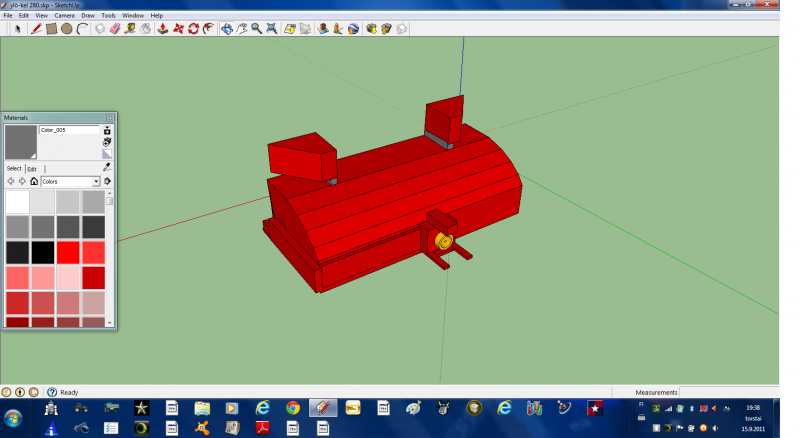Click the taskbar clock showing 19:38

(753, 408)
